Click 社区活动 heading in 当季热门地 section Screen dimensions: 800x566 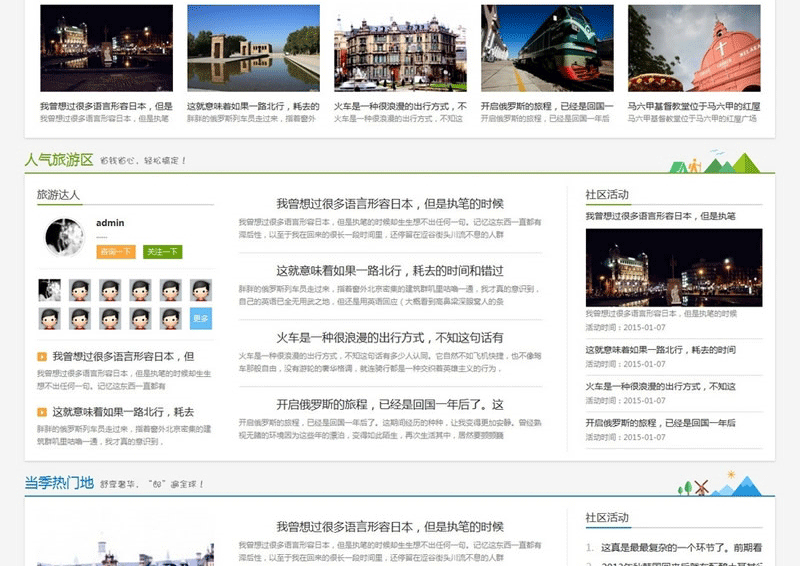(x=607, y=518)
